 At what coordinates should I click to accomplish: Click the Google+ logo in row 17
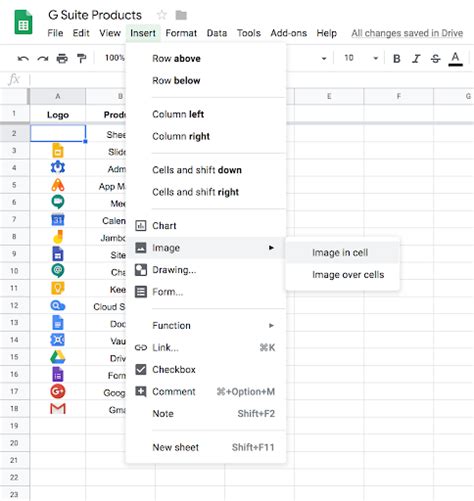[x=58, y=391]
